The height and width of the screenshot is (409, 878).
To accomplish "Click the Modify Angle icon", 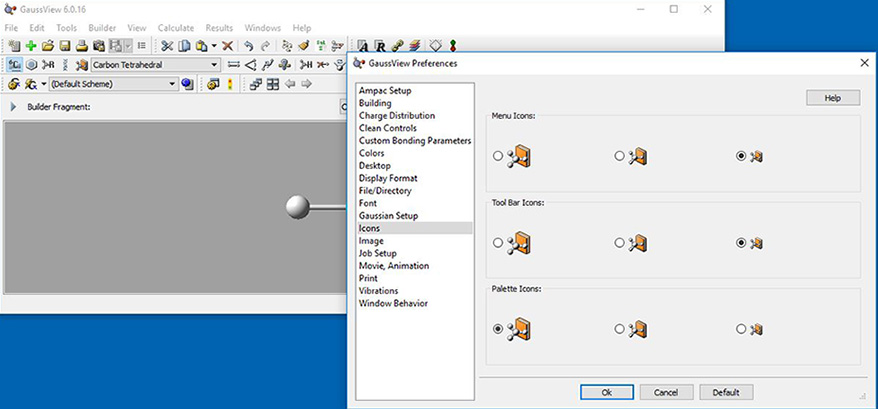I will coord(250,65).
